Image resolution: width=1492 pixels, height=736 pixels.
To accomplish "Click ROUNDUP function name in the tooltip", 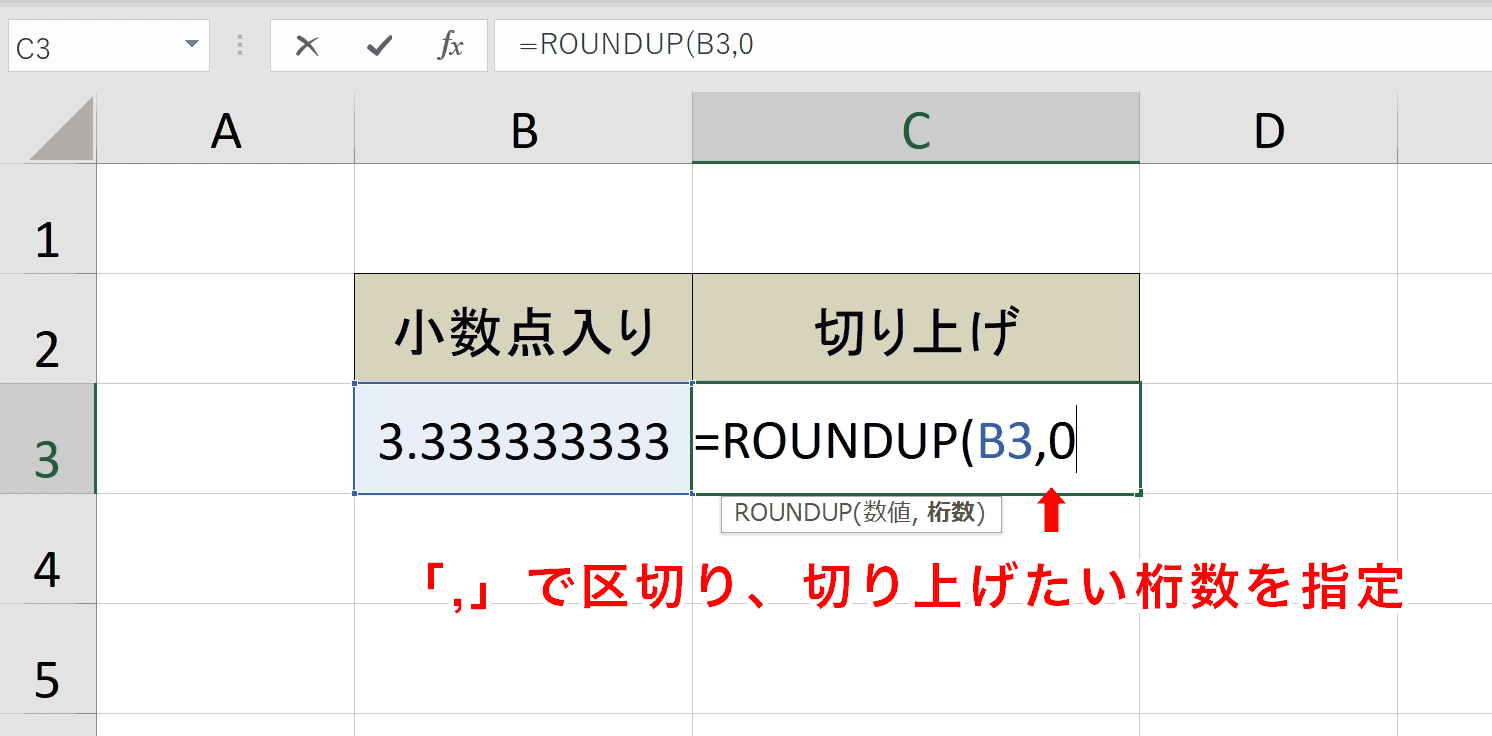I will point(793,513).
